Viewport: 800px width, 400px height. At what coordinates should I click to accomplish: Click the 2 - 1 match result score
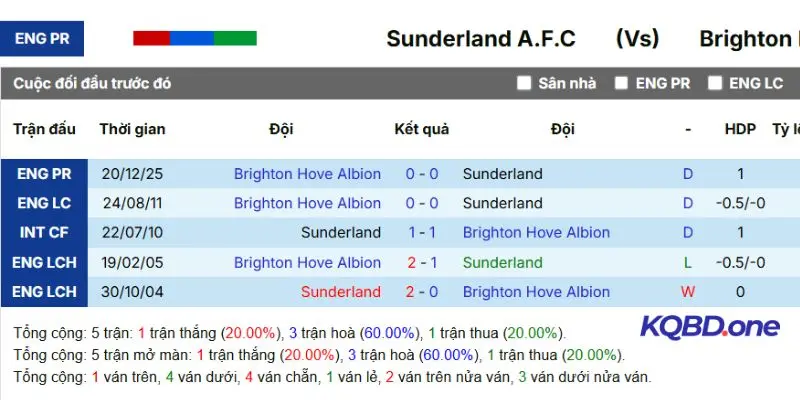click(422, 262)
